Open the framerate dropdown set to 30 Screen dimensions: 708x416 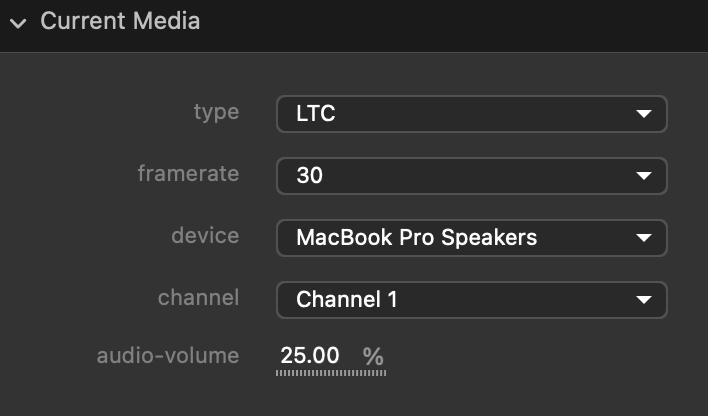coord(471,176)
